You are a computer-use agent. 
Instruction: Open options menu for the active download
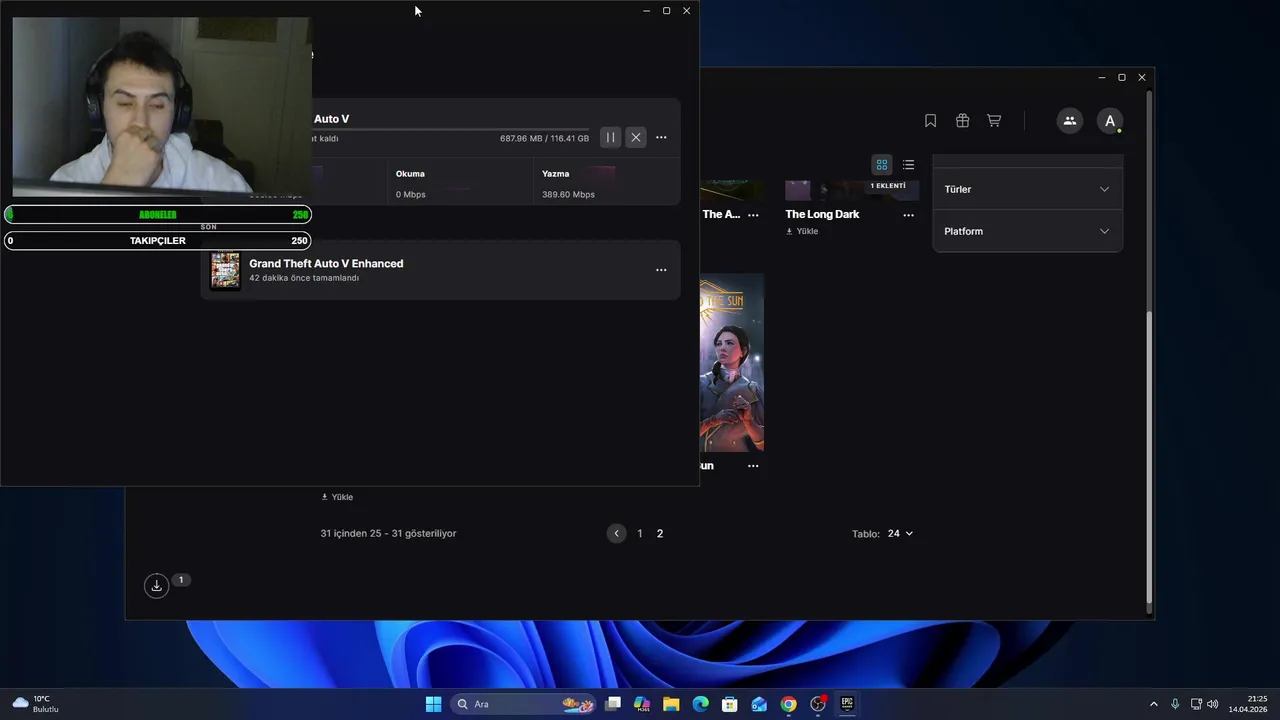click(x=661, y=137)
